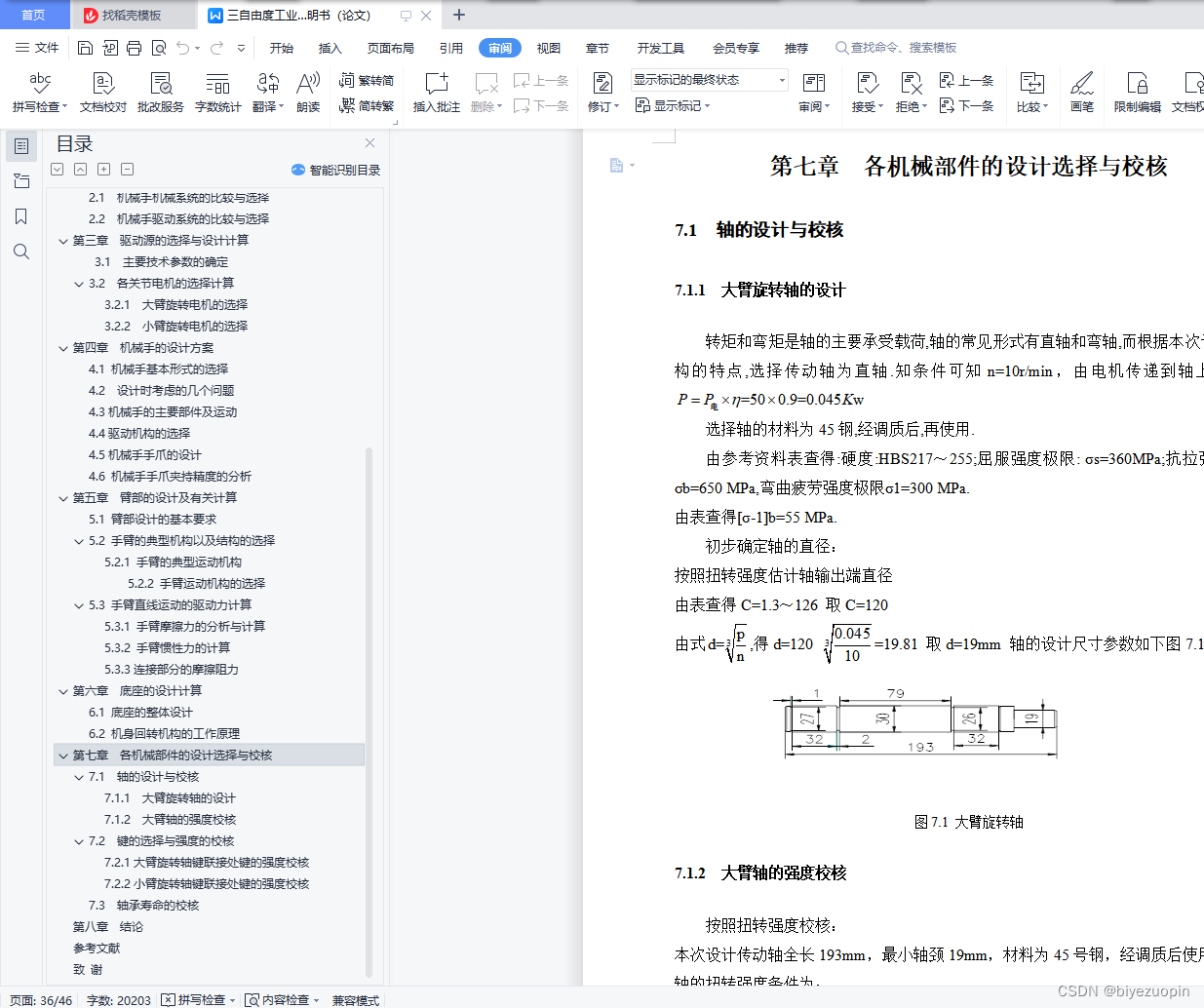Open the bookmark sidebar icon
The width and height of the screenshot is (1204, 1008).
pos(21,216)
